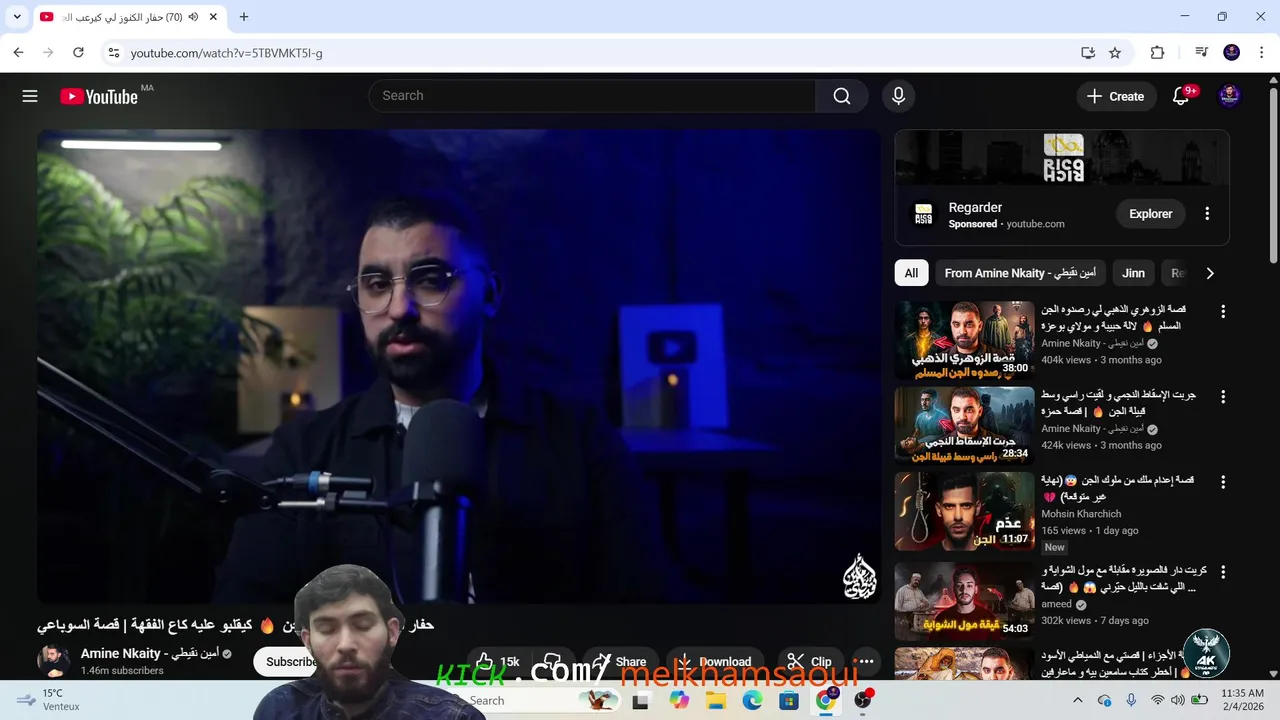This screenshot has height=720, width=1280.
Task: Click the Explorer button on sponsored card
Action: 1150,214
